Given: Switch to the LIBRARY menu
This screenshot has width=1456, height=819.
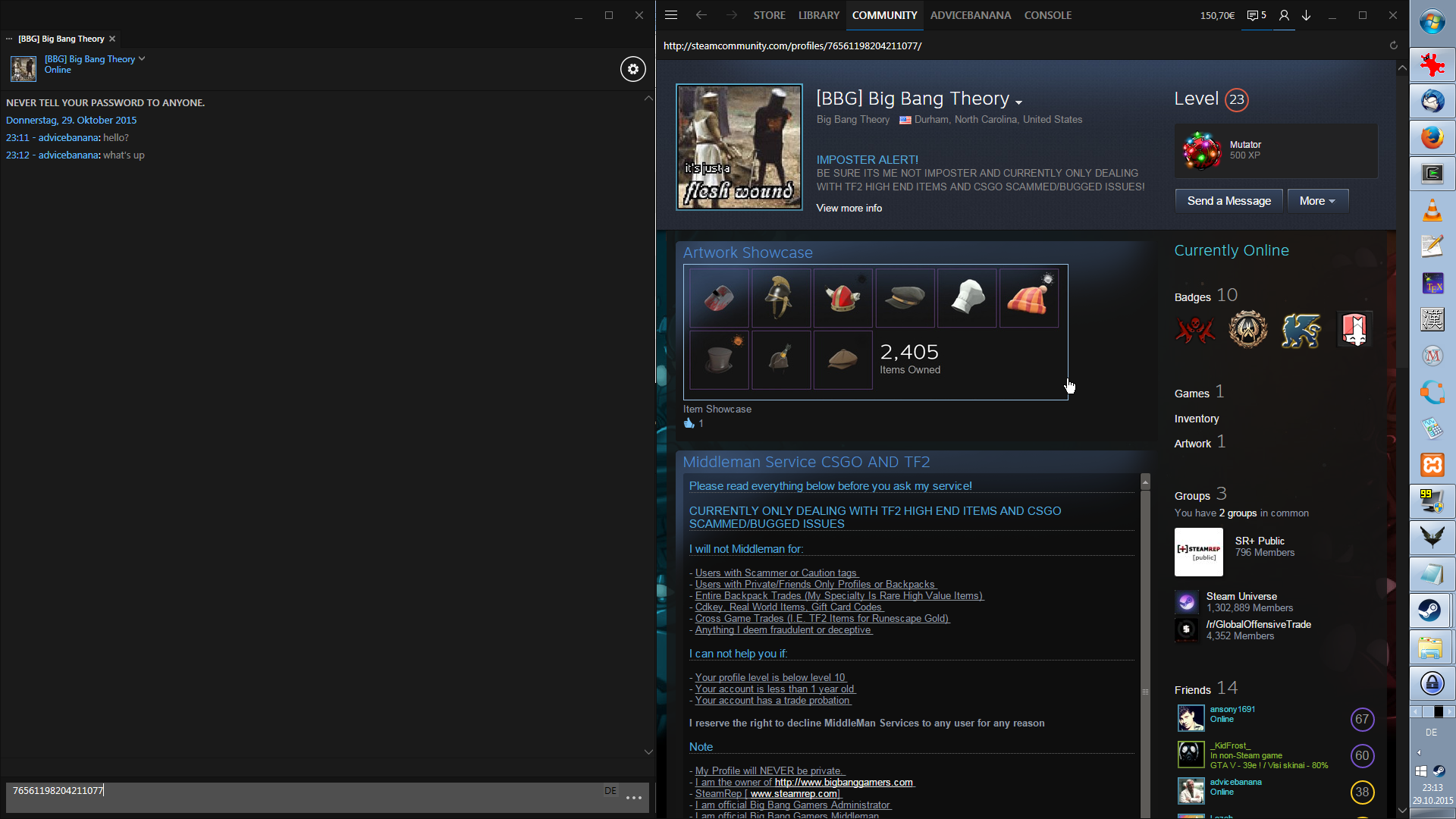Looking at the screenshot, I should coord(818,15).
